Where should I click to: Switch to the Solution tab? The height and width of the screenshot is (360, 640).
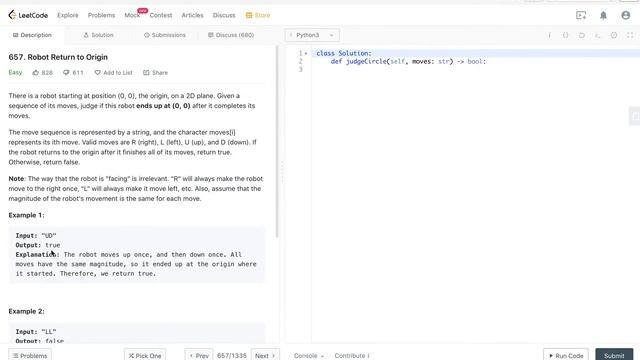coord(98,35)
